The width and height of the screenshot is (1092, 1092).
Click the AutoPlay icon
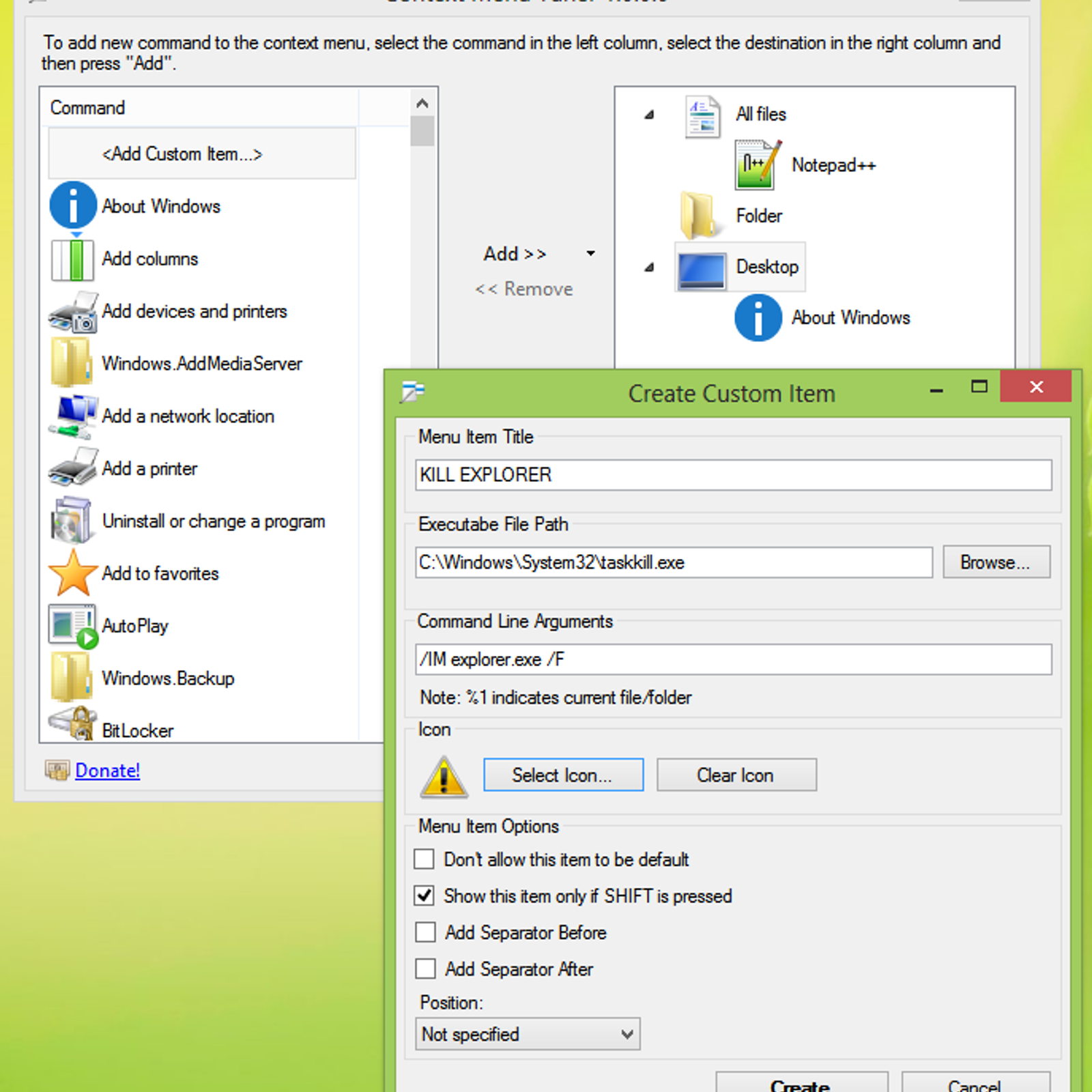coord(73,626)
